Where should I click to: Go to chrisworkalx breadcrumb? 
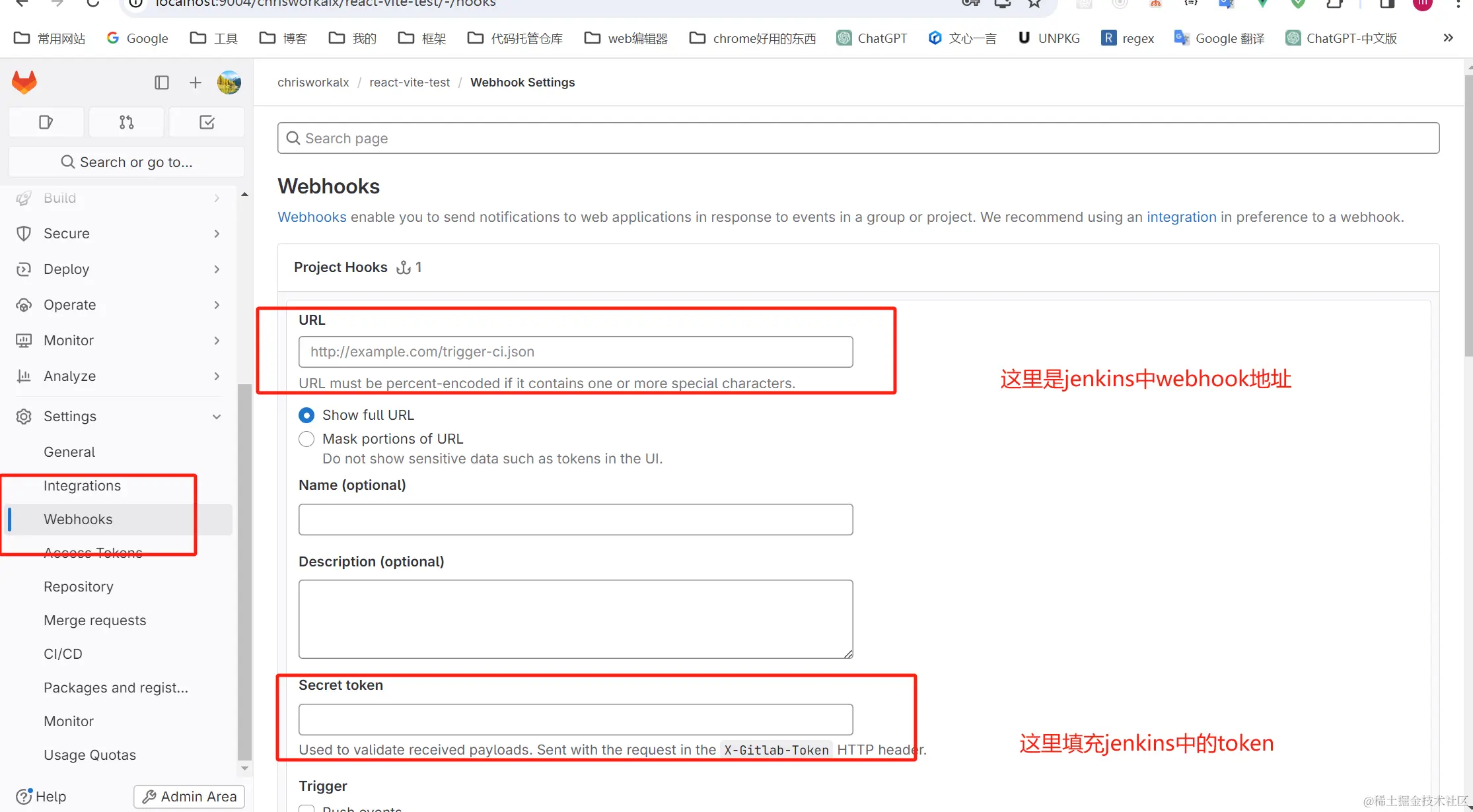pyautogui.click(x=313, y=83)
